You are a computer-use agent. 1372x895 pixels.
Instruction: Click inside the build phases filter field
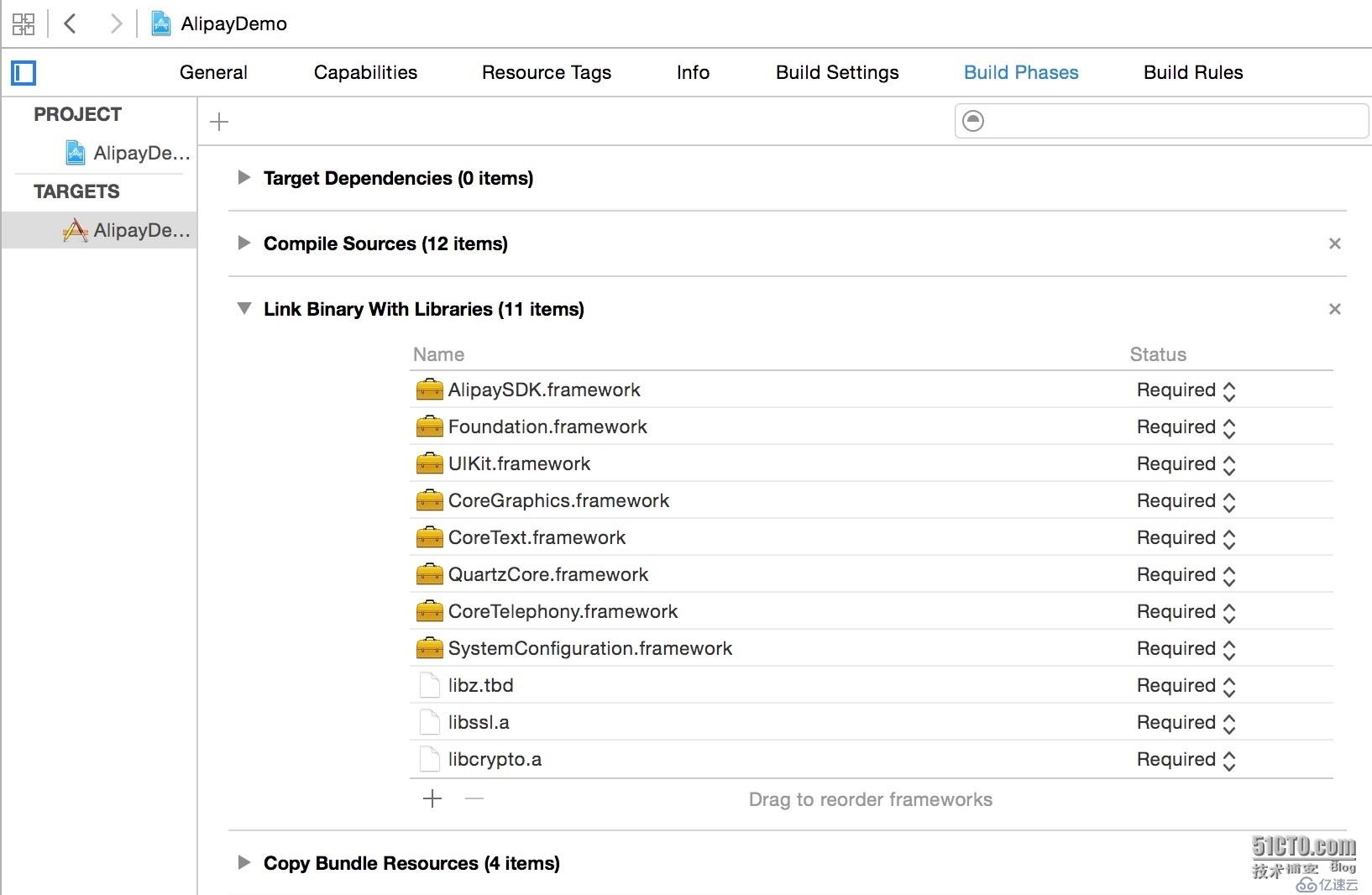pos(1161,121)
